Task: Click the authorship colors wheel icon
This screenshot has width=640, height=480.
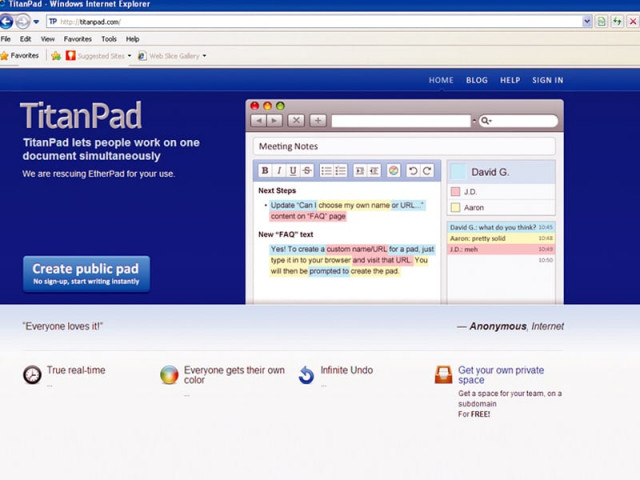Action: (x=393, y=171)
